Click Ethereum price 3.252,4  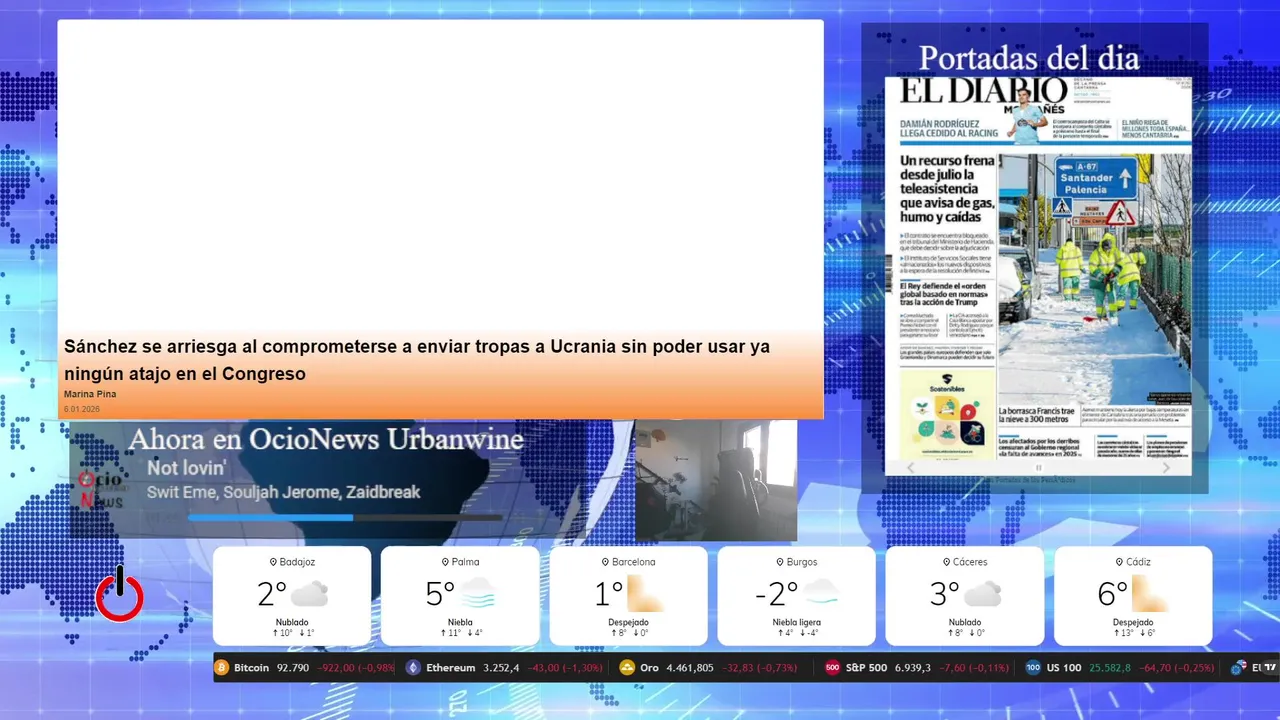[x=501, y=667]
